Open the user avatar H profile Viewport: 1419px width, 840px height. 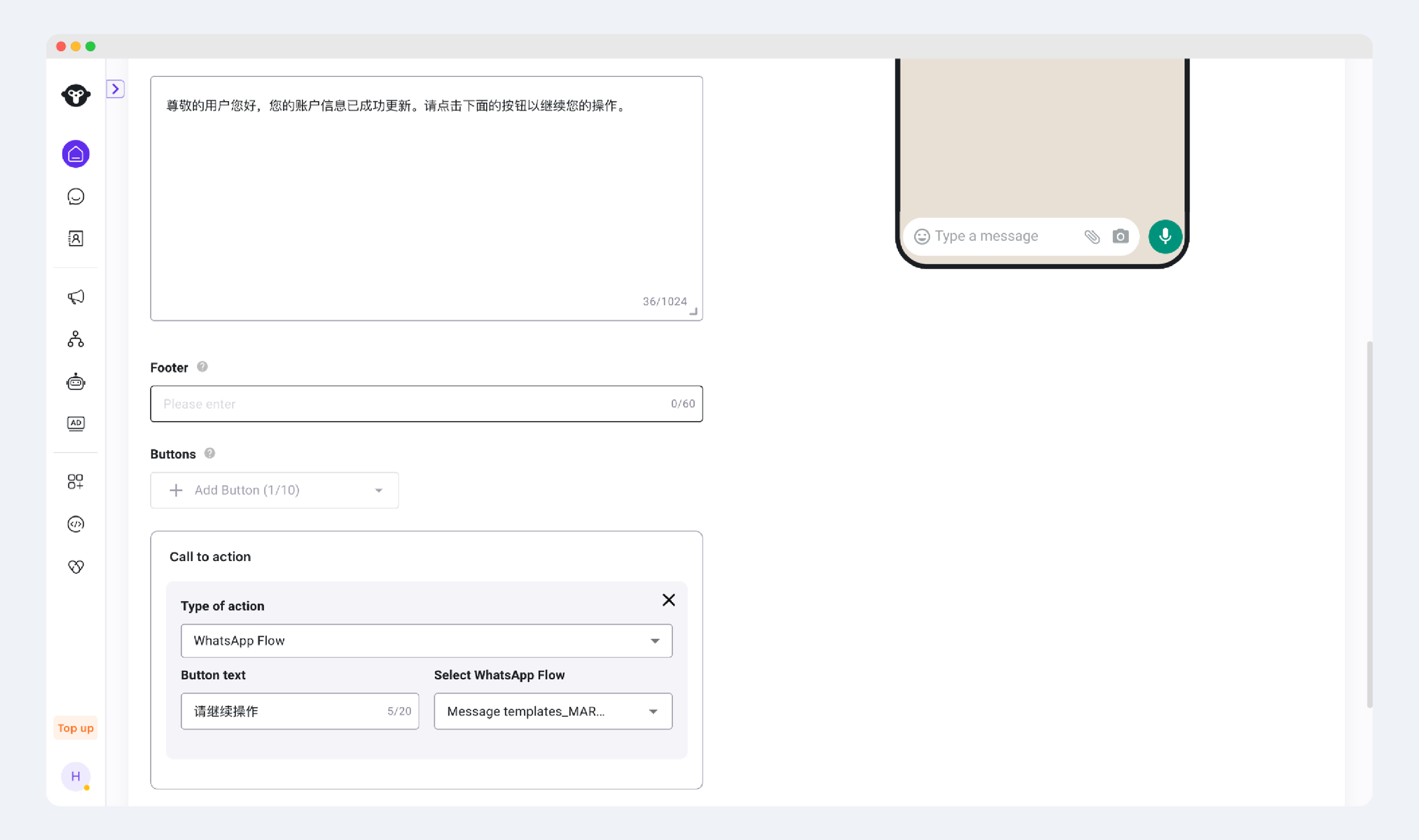(x=76, y=776)
